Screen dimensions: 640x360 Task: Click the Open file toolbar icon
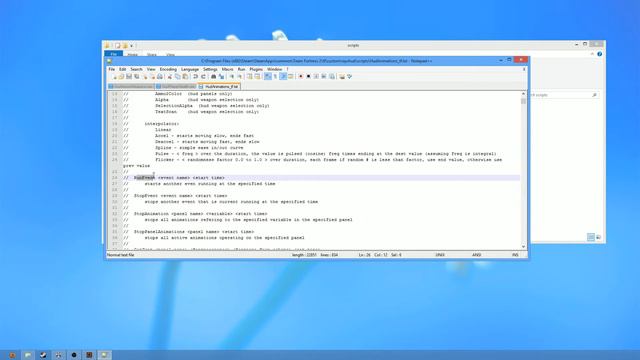121,77
